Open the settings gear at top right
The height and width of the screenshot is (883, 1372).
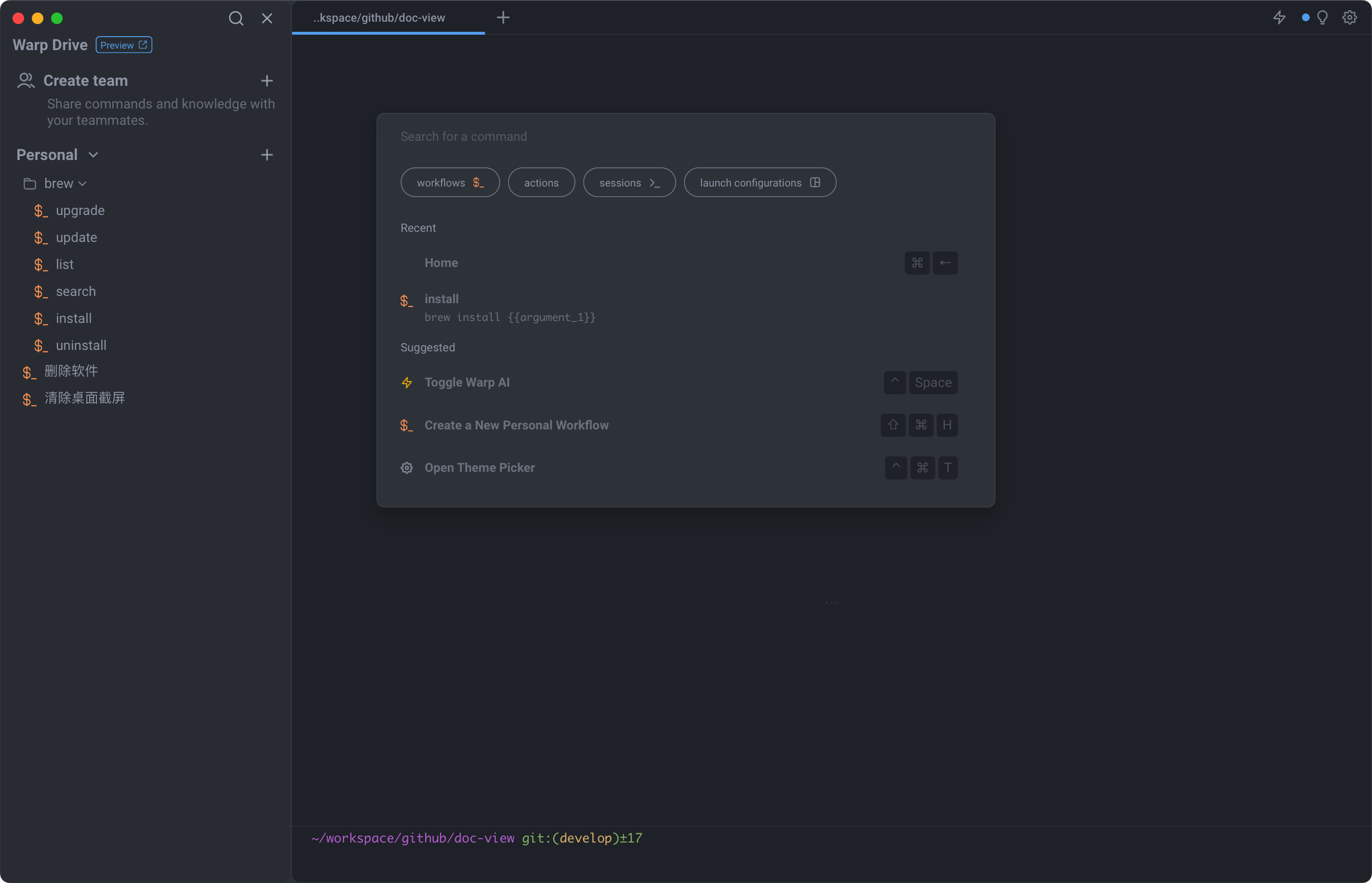[1349, 18]
